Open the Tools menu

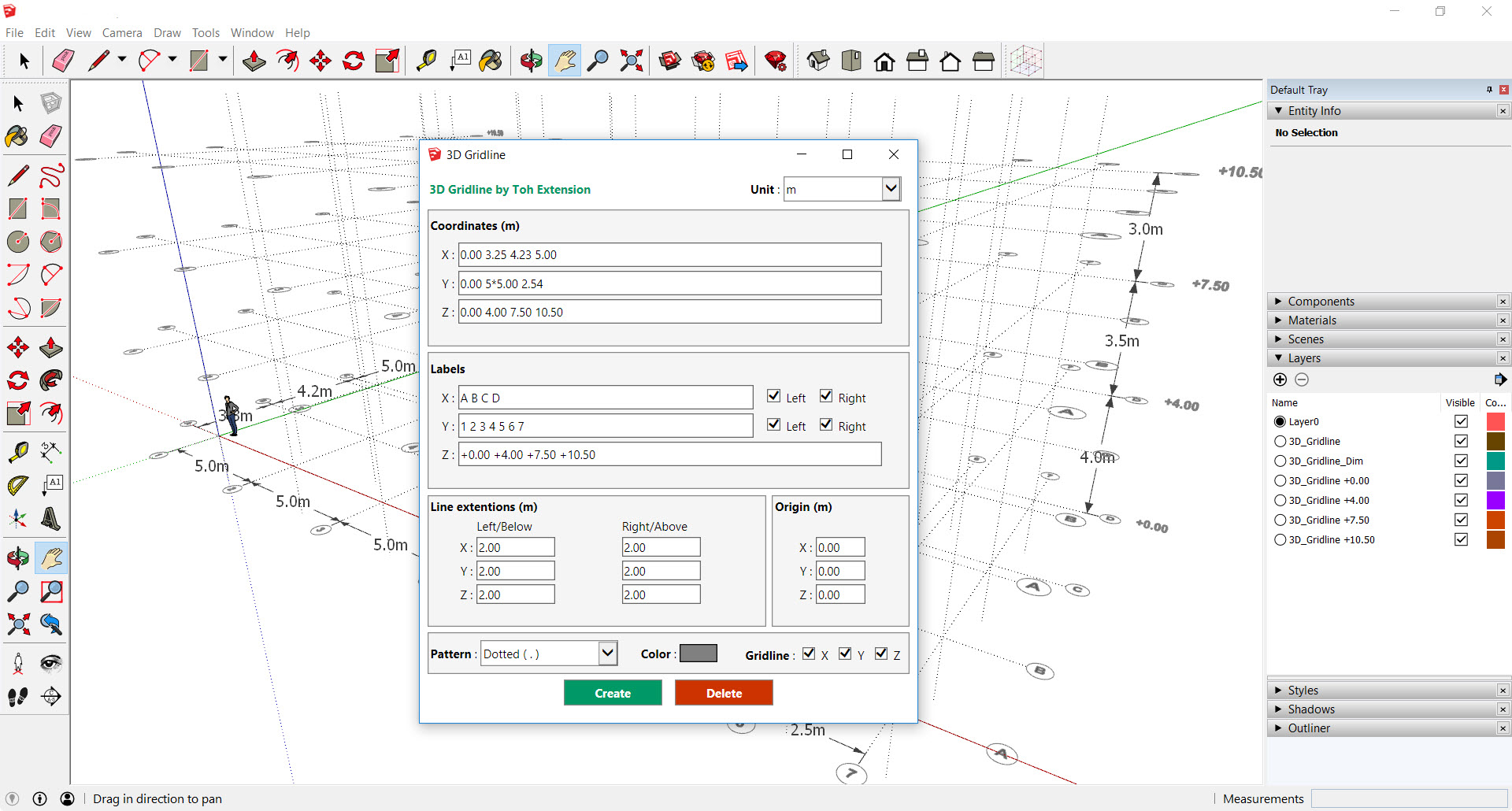206,32
